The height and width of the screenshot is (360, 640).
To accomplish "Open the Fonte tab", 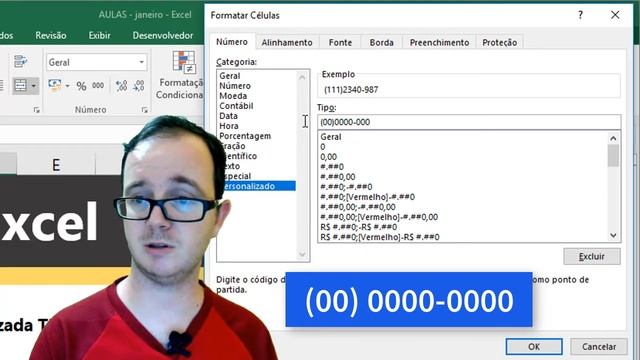I will (x=340, y=42).
